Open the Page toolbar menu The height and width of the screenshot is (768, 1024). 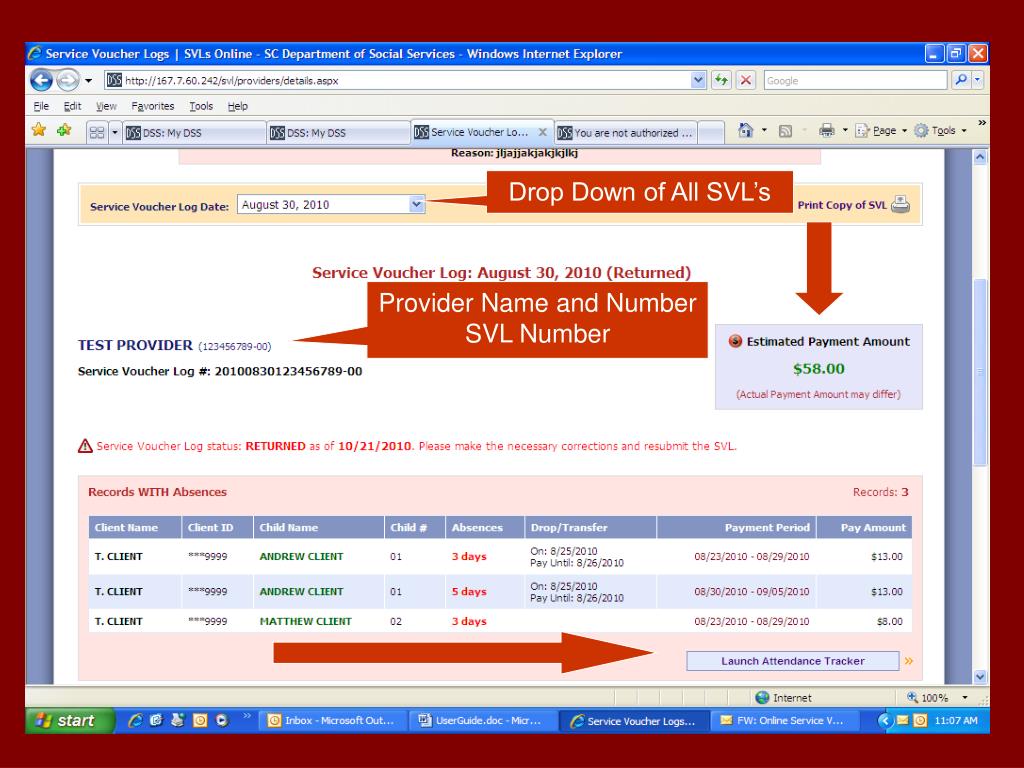tap(881, 131)
